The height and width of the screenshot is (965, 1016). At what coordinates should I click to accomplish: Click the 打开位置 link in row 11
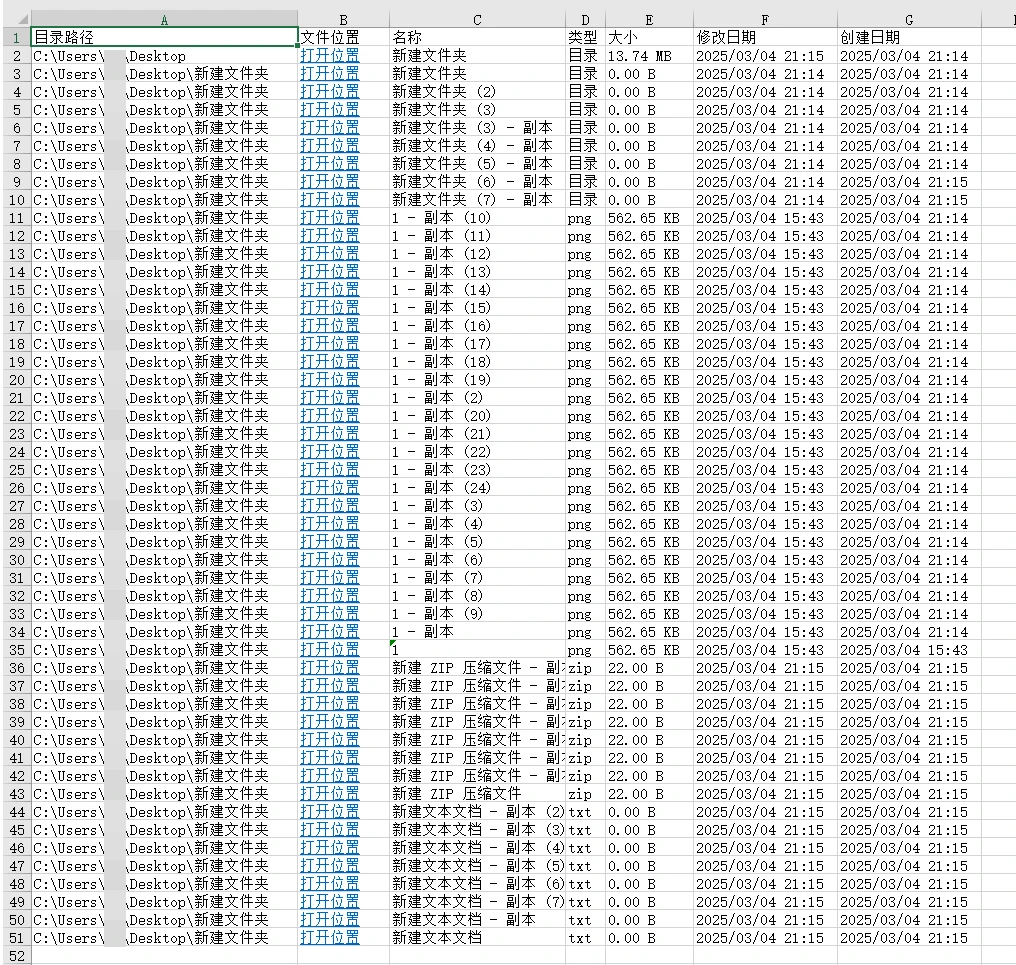(x=329, y=218)
